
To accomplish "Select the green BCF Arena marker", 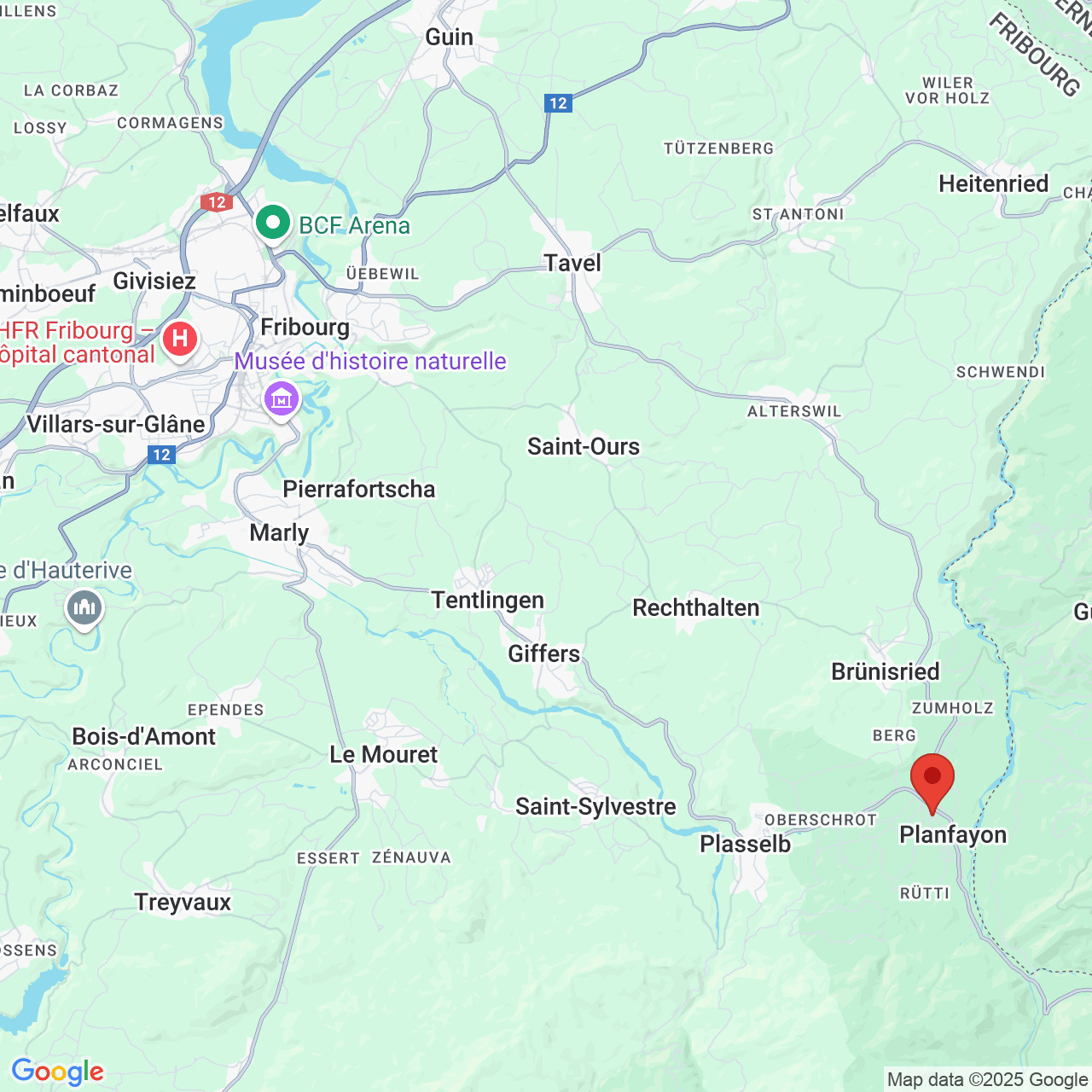I will click(273, 225).
